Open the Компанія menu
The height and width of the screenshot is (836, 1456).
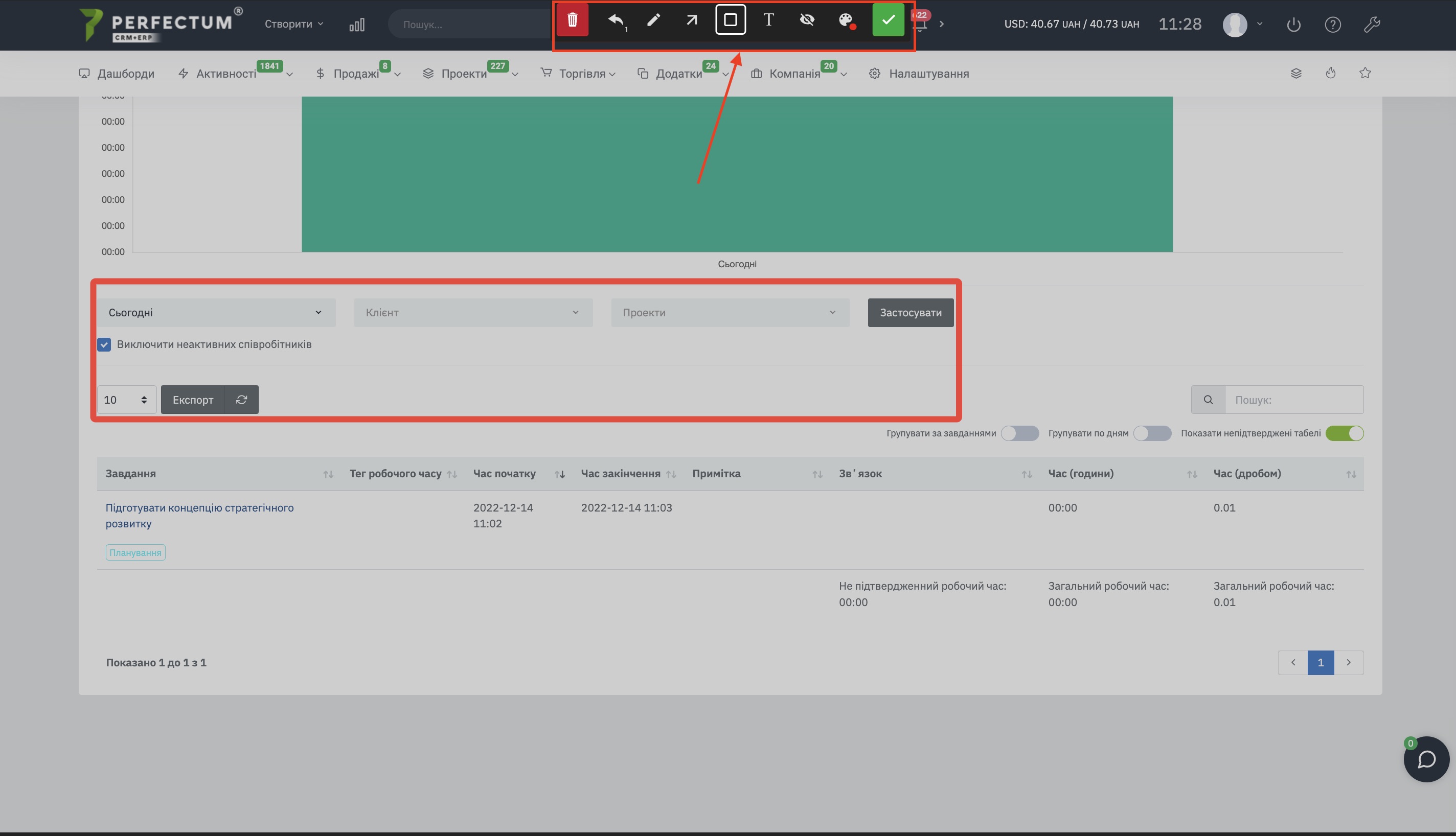click(x=795, y=74)
